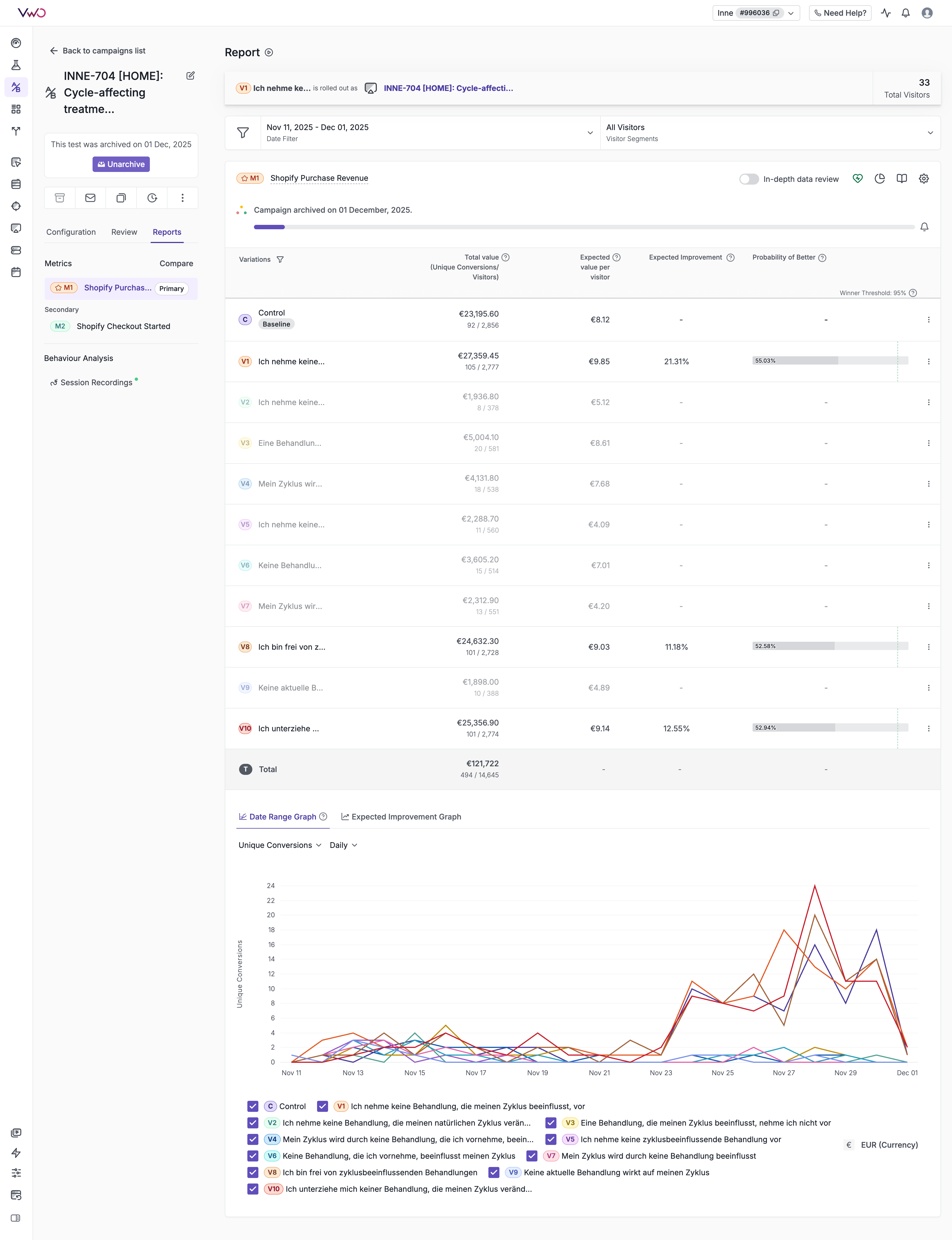Open the Unique Conversions dropdown
Viewport: 952px width, 1240px height.
click(279, 845)
